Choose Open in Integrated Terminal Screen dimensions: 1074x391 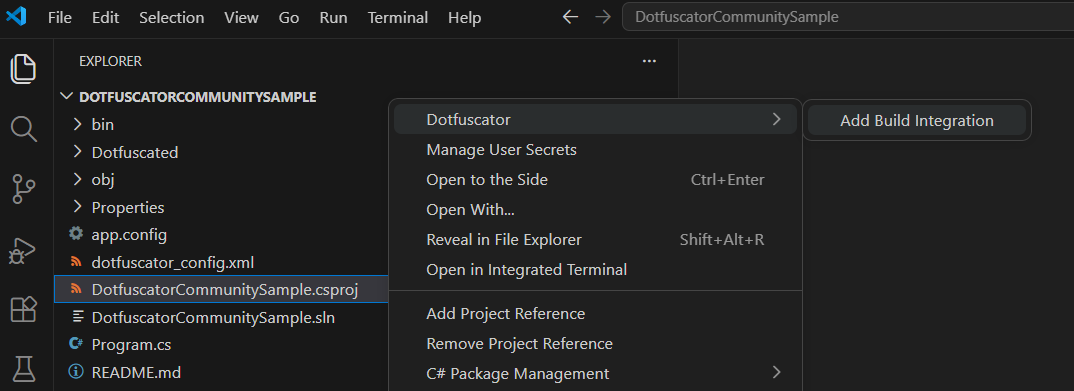[x=595, y=270]
